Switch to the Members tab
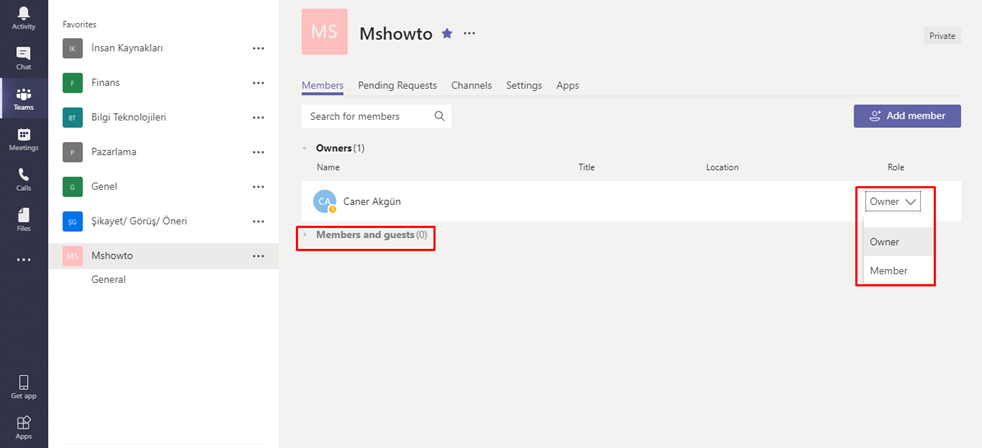The width and height of the screenshot is (982, 448). (323, 86)
